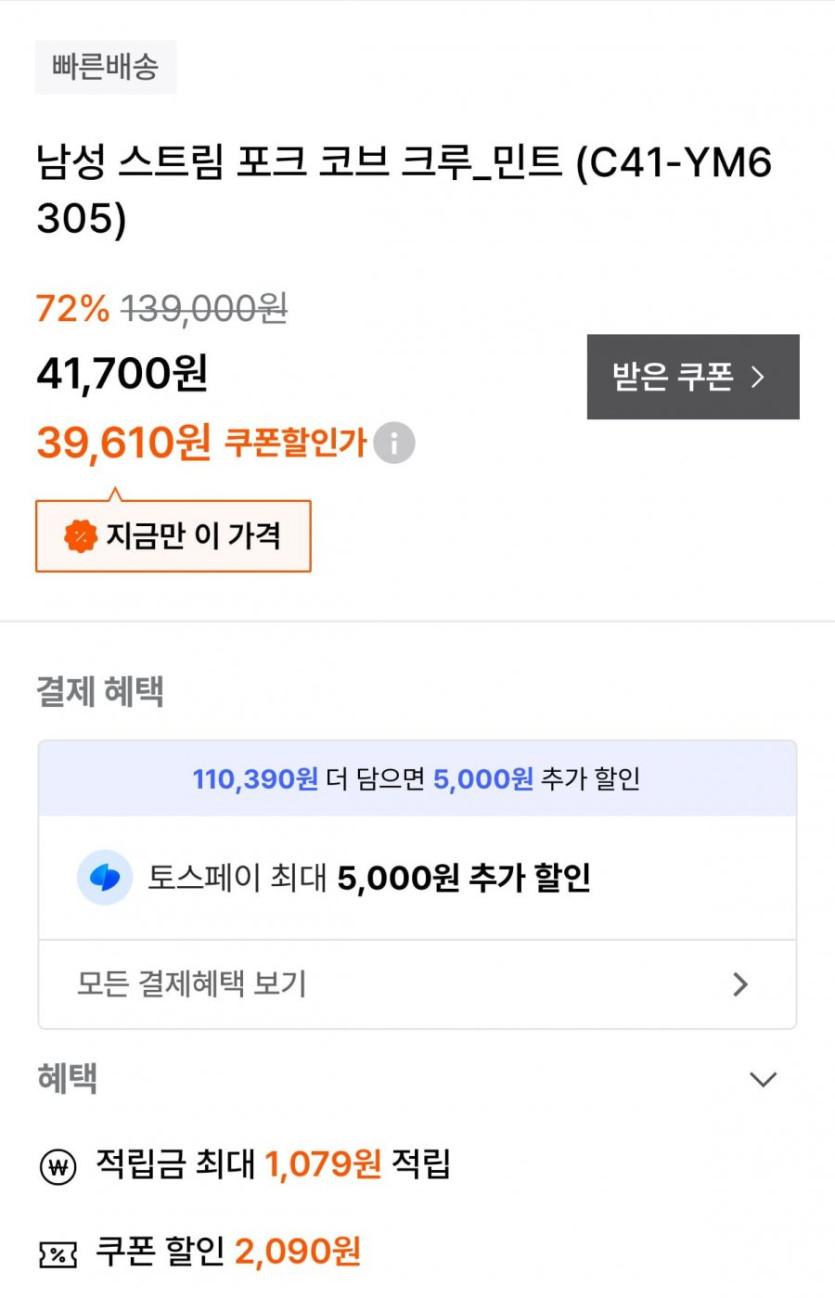Open 모든 결제혜택 보기 right chevron
835x1298 pixels.
pyautogui.click(x=740, y=985)
